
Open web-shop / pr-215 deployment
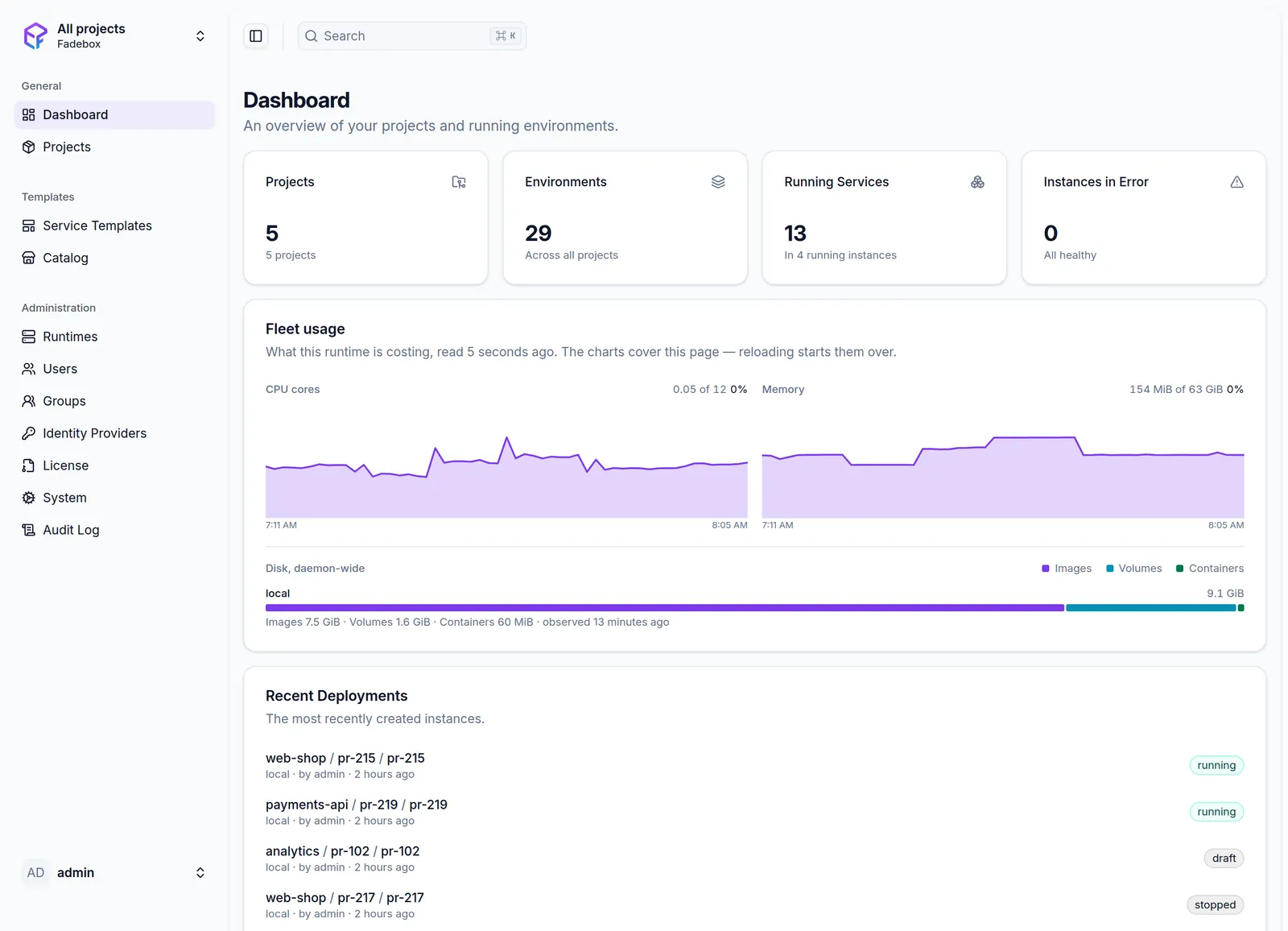[x=345, y=759]
